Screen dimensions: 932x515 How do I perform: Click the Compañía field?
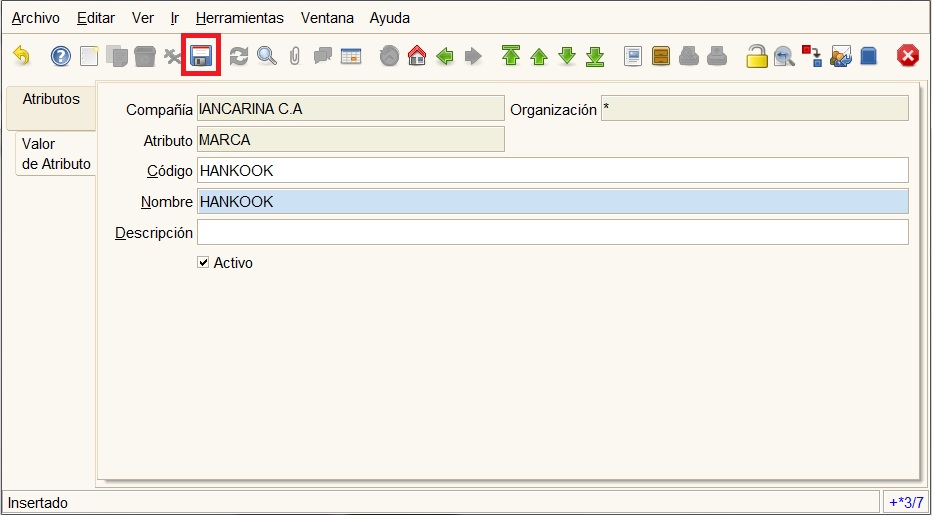coord(351,108)
